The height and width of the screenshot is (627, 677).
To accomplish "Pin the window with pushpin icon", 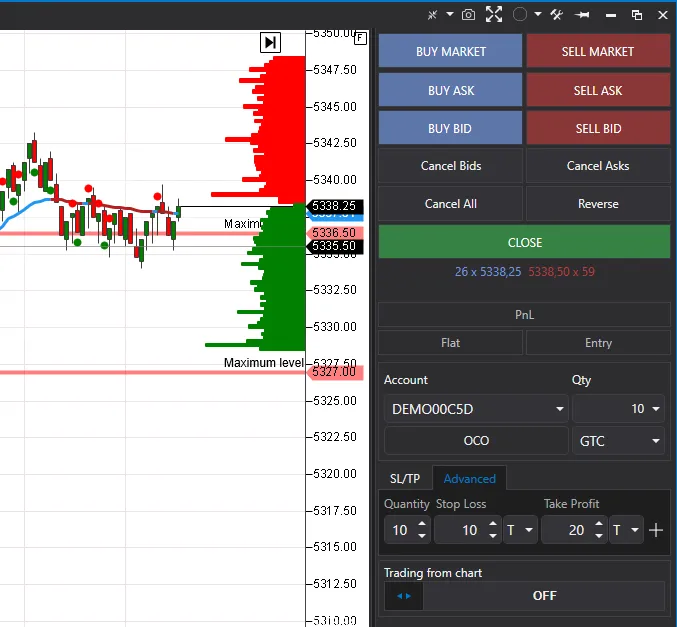I will pos(582,15).
